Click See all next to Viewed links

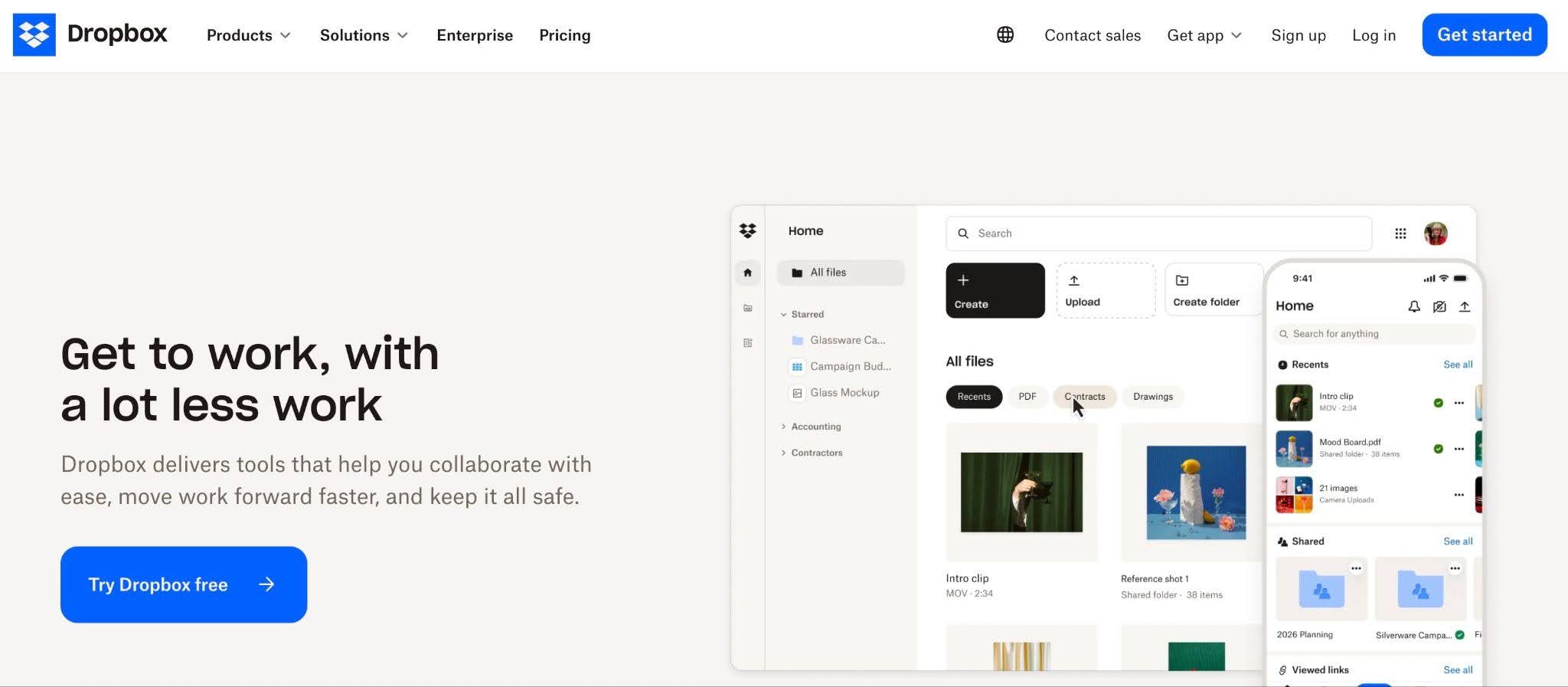[x=1458, y=670]
